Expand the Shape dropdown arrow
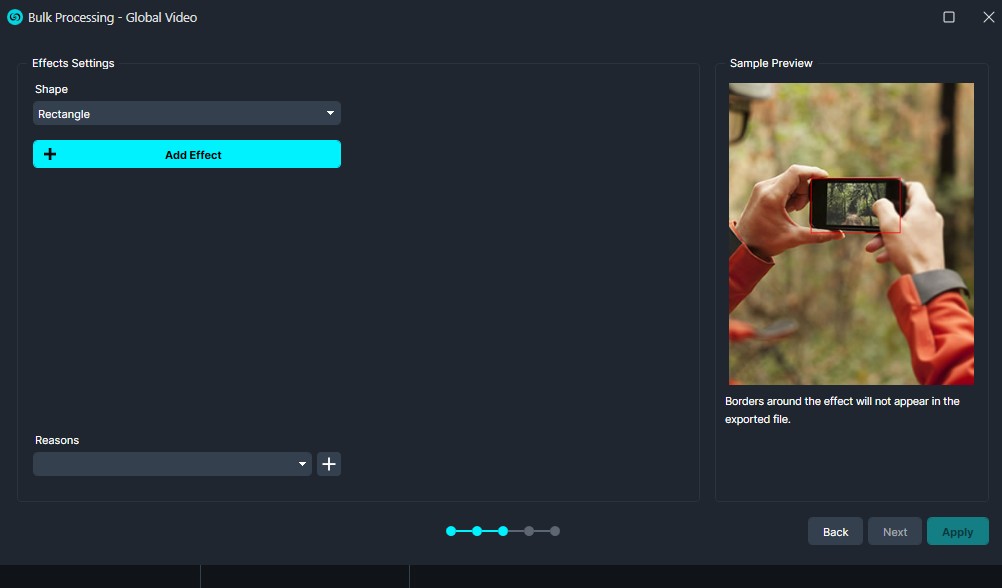This screenshot has height=588, width=1002. tap(330, 114)
